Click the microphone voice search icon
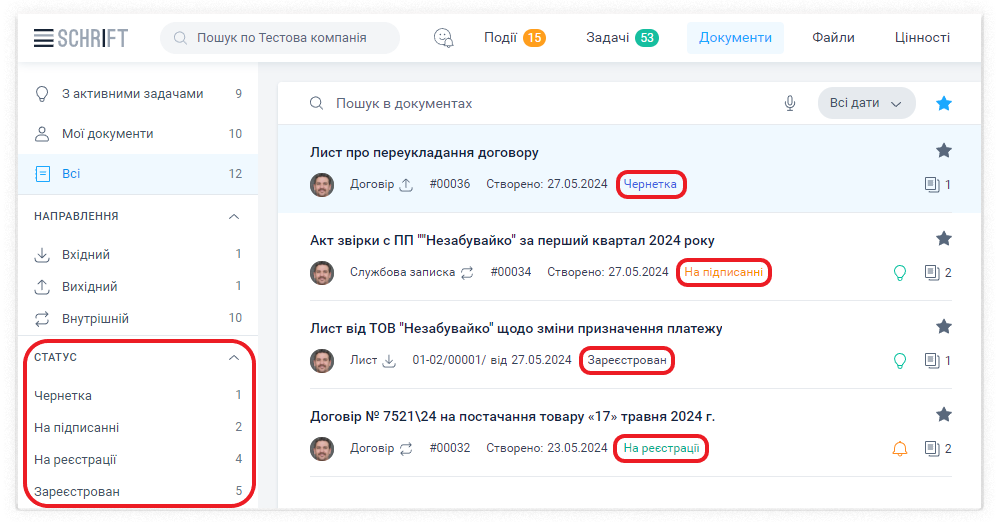Screen dimensions: 999x522 (790, 103)
